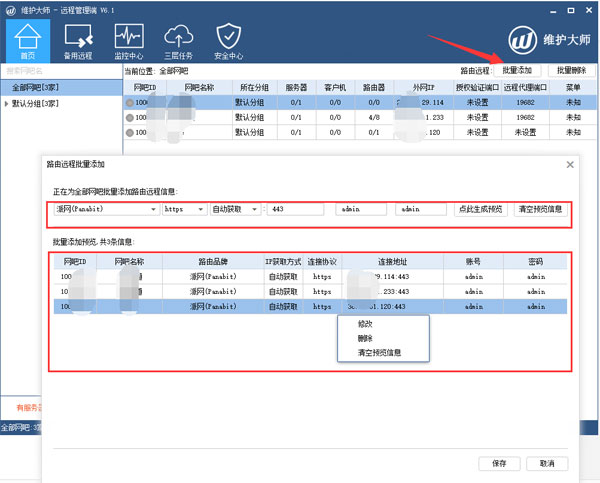The height and width of the screenshot is (483, 600).
Task: Click the 路由器 column header
Action: pos(374,87)
